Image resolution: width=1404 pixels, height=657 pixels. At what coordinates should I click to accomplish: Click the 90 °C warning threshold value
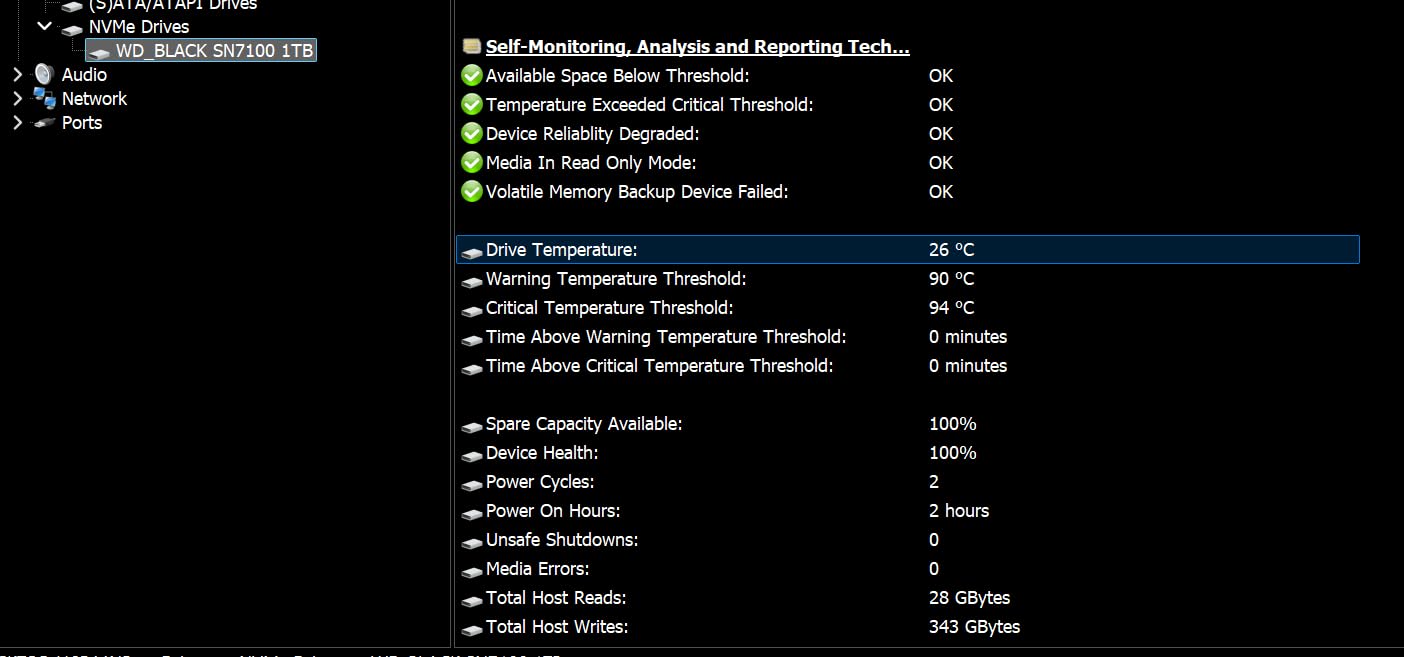[951, 279]
